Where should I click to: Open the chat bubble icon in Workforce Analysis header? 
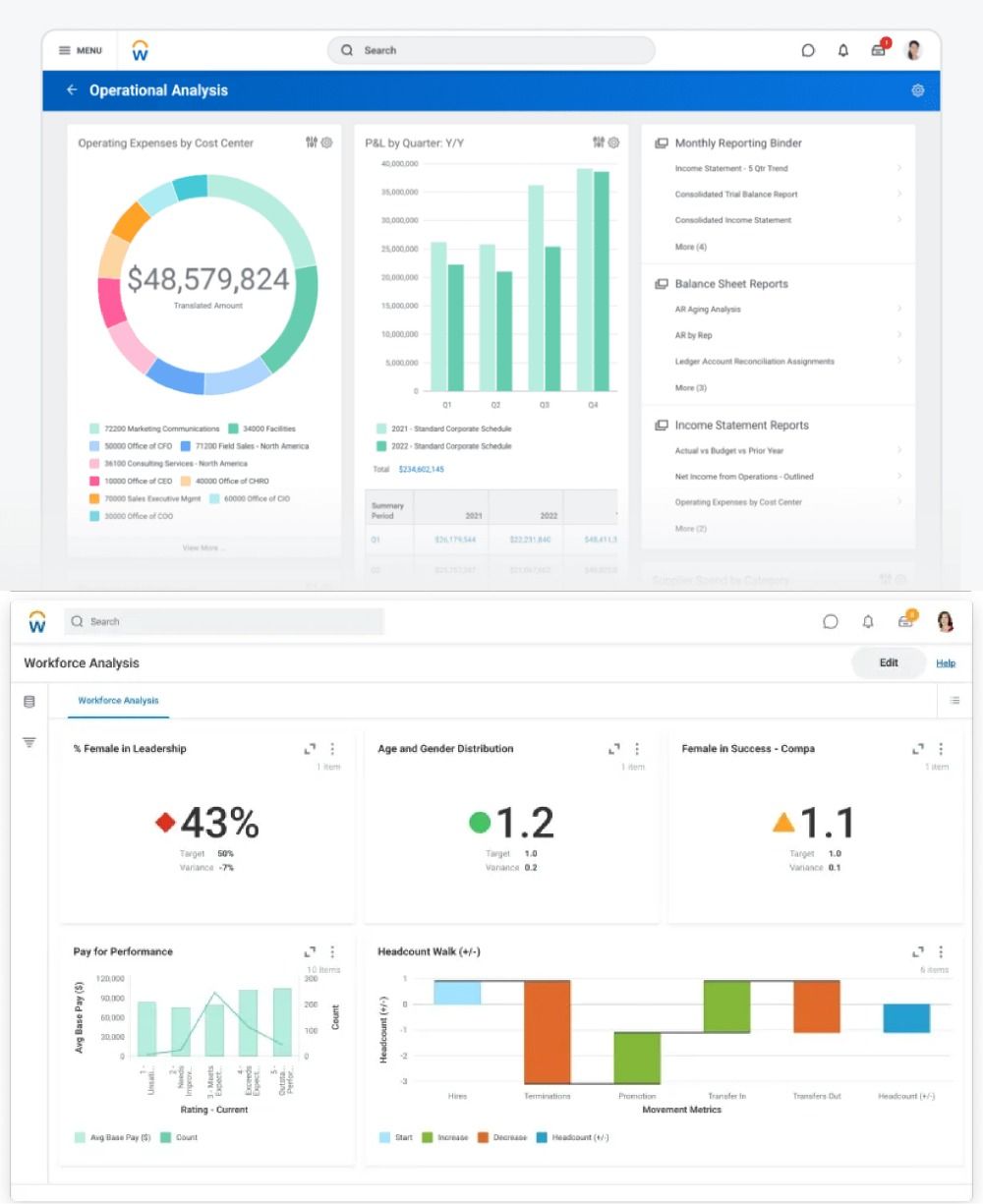pyautogui.click(x=831, y=621)
